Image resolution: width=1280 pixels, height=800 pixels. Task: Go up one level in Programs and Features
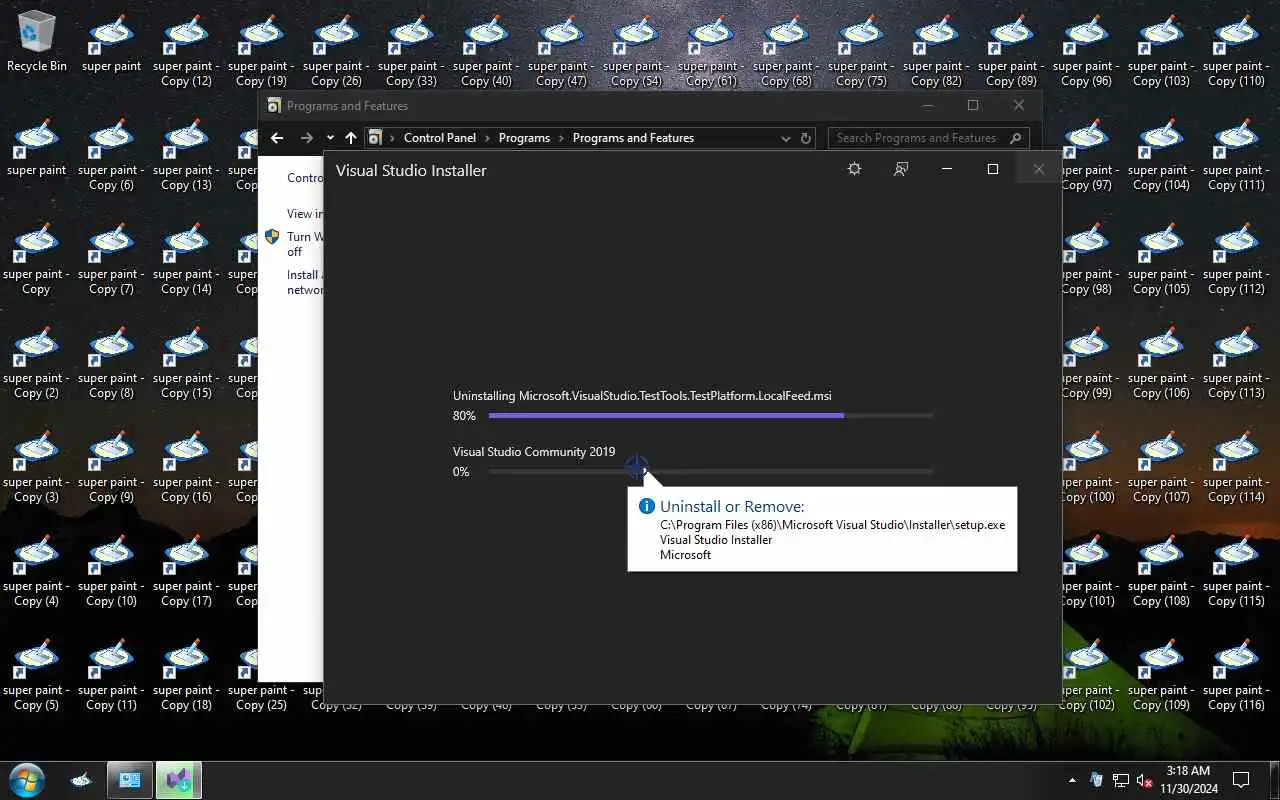[350, 138]
